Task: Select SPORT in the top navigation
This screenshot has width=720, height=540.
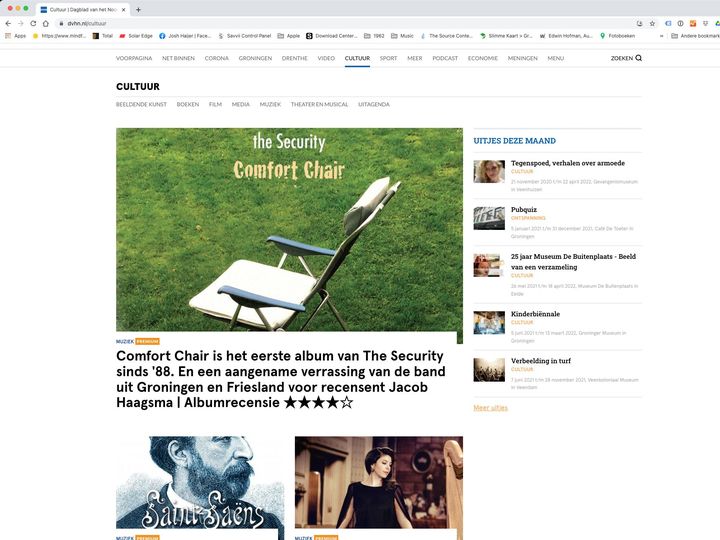Action: (388, 58)
